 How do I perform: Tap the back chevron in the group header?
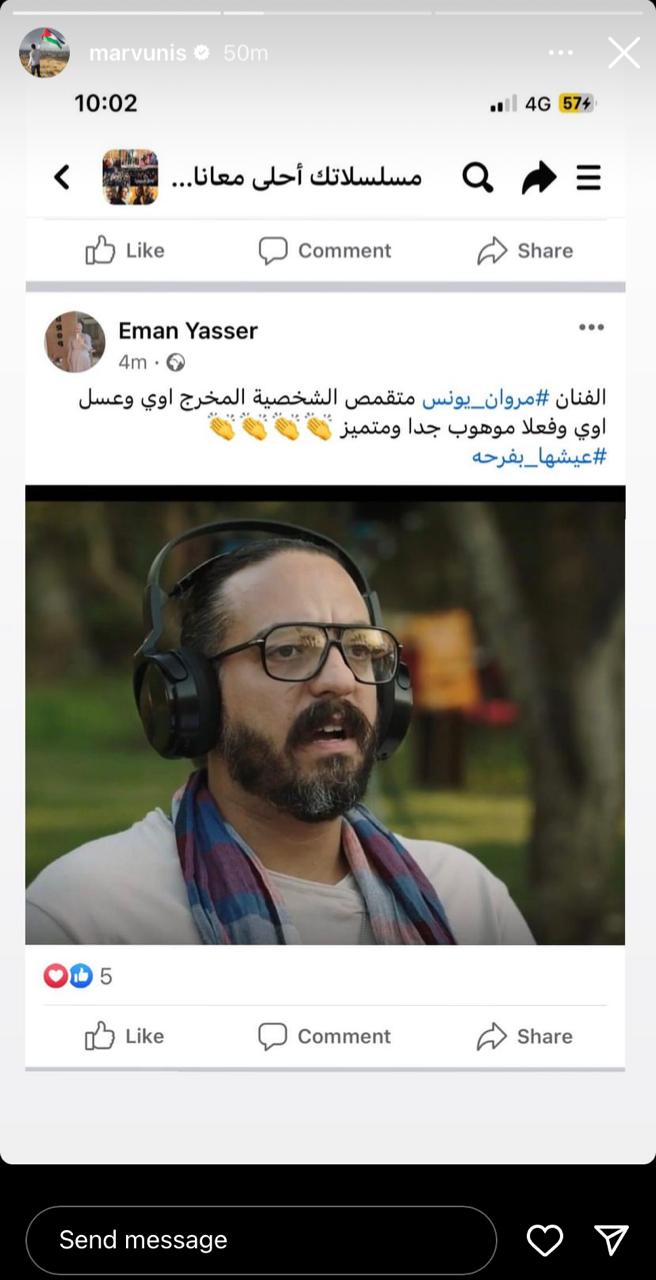pyautogui.click(x=62, y=178)
